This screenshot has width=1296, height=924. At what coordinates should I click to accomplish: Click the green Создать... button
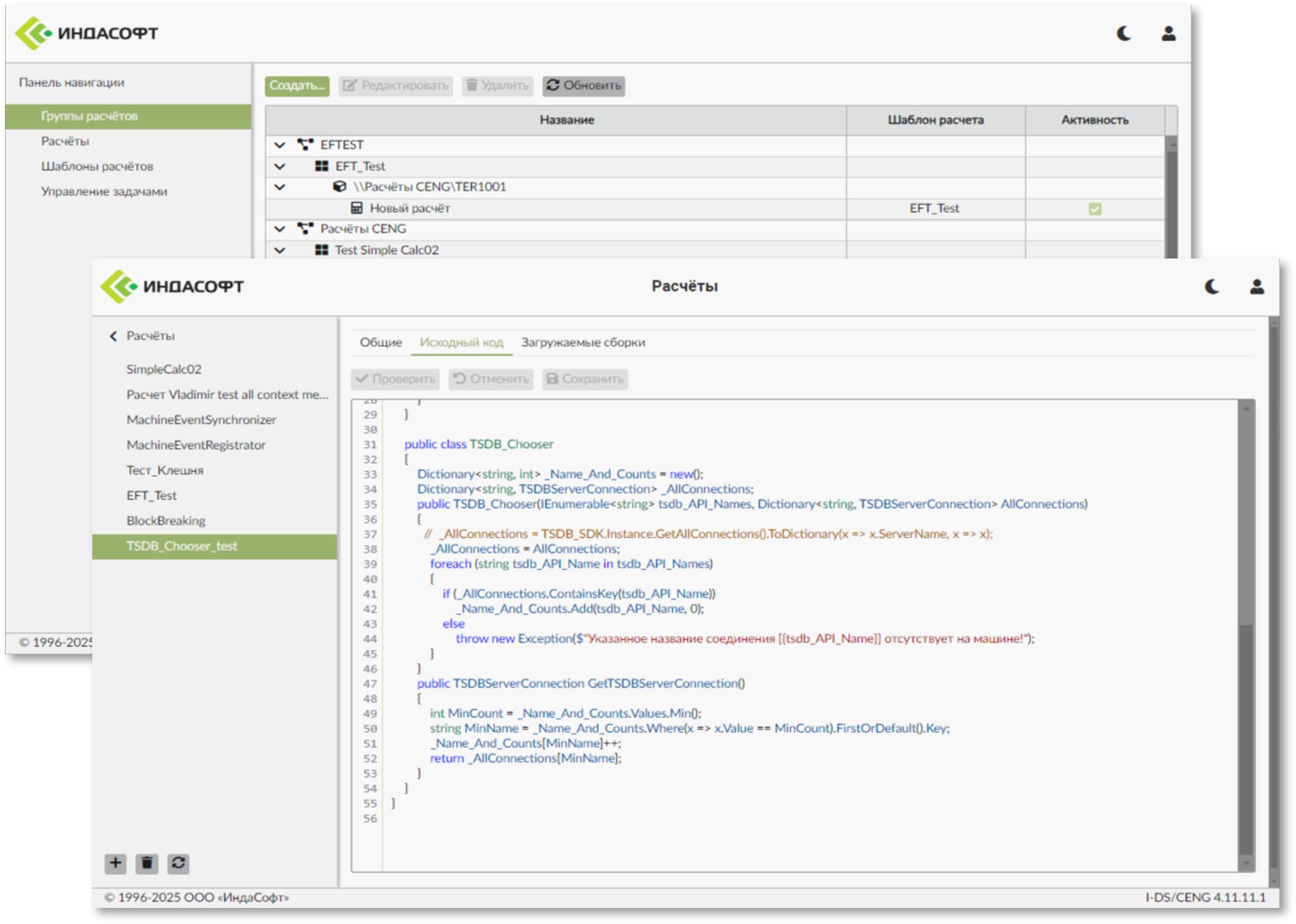pos(297,86)
